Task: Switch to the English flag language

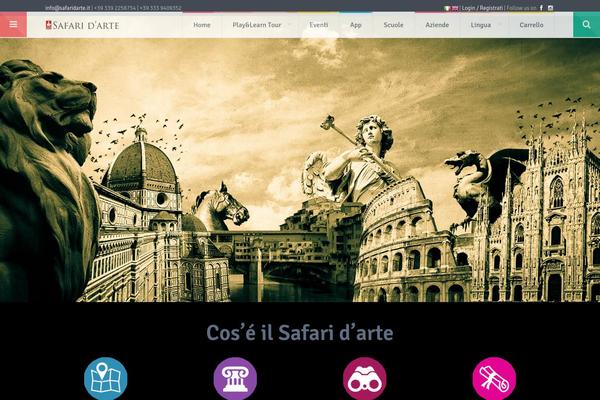Action: [455, 8]
